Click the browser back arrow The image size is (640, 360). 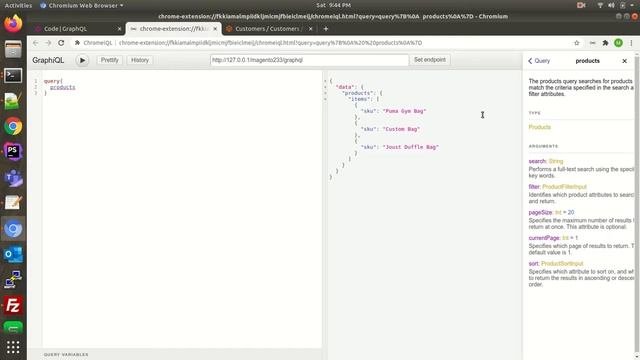coord(36,43)
